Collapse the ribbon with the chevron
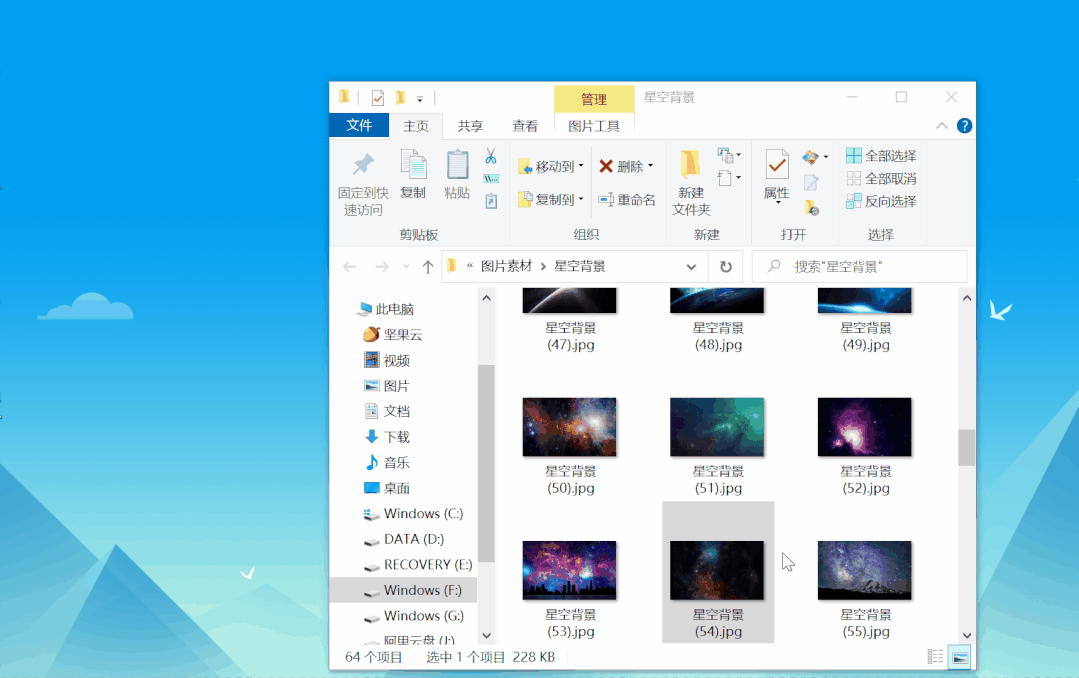1079x678 pixels. (x=941, y=126)
